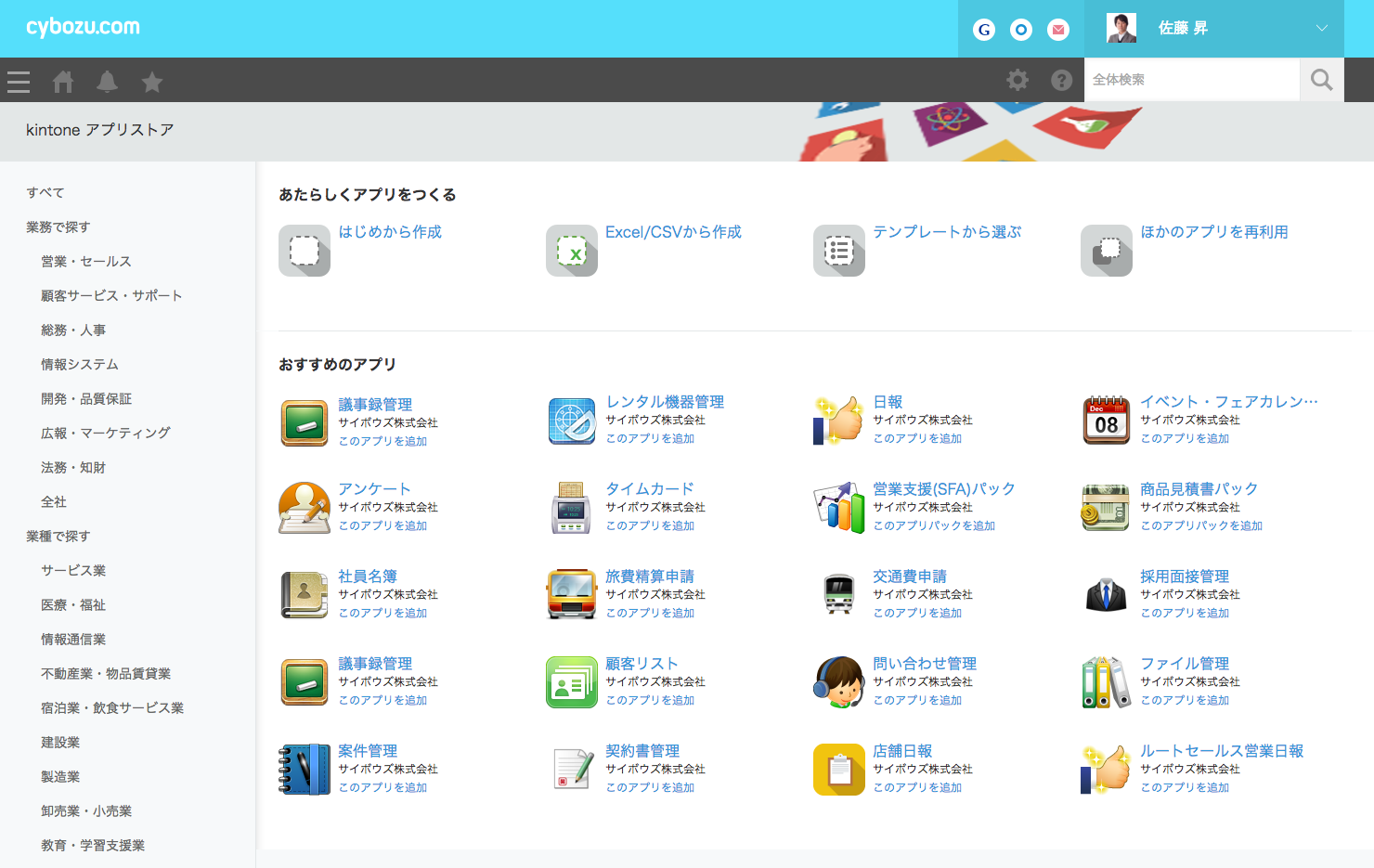Image resolution: width=1374 pixels, height=868 pixels.
Task: Open the favorites star icon
Action: tap(152, 82)
